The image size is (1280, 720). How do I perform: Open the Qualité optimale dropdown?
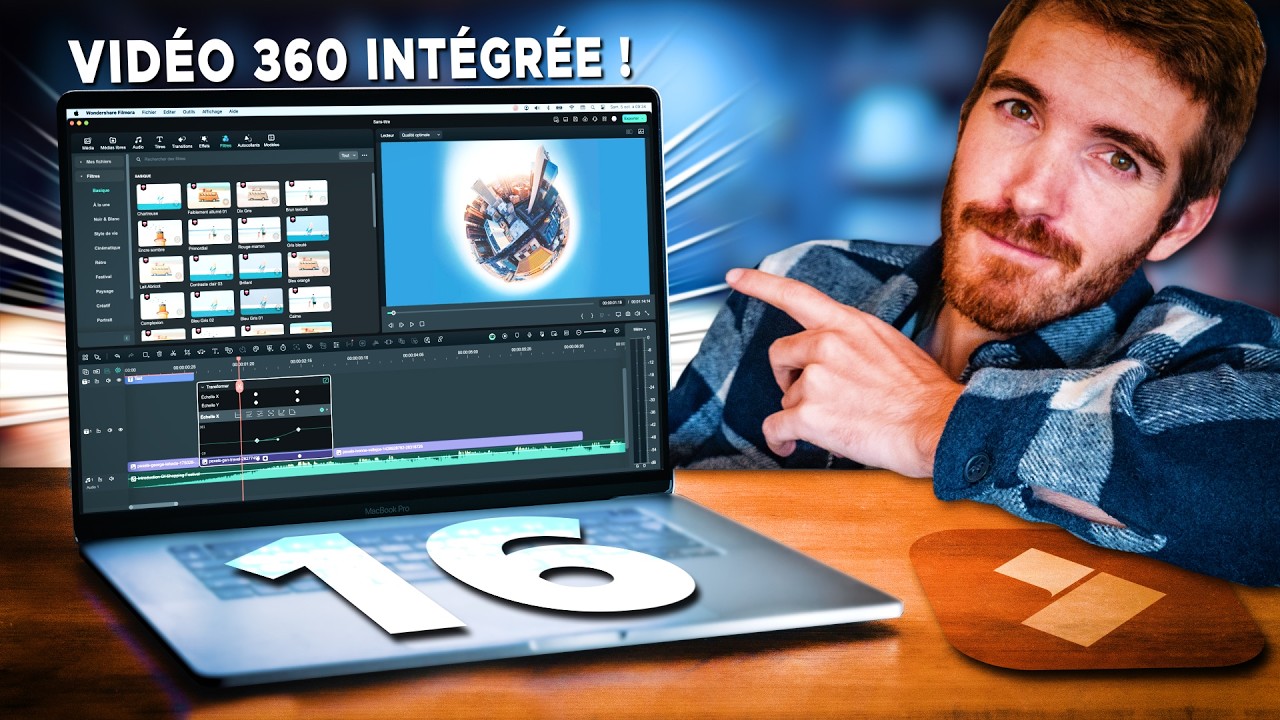421,134
